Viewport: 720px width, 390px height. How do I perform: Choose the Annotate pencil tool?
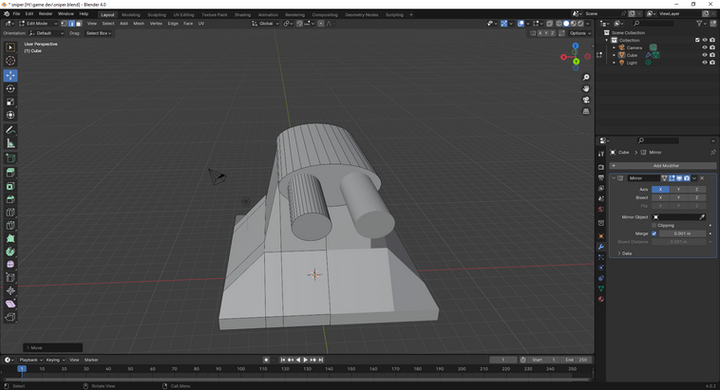(x=10, y=130)
